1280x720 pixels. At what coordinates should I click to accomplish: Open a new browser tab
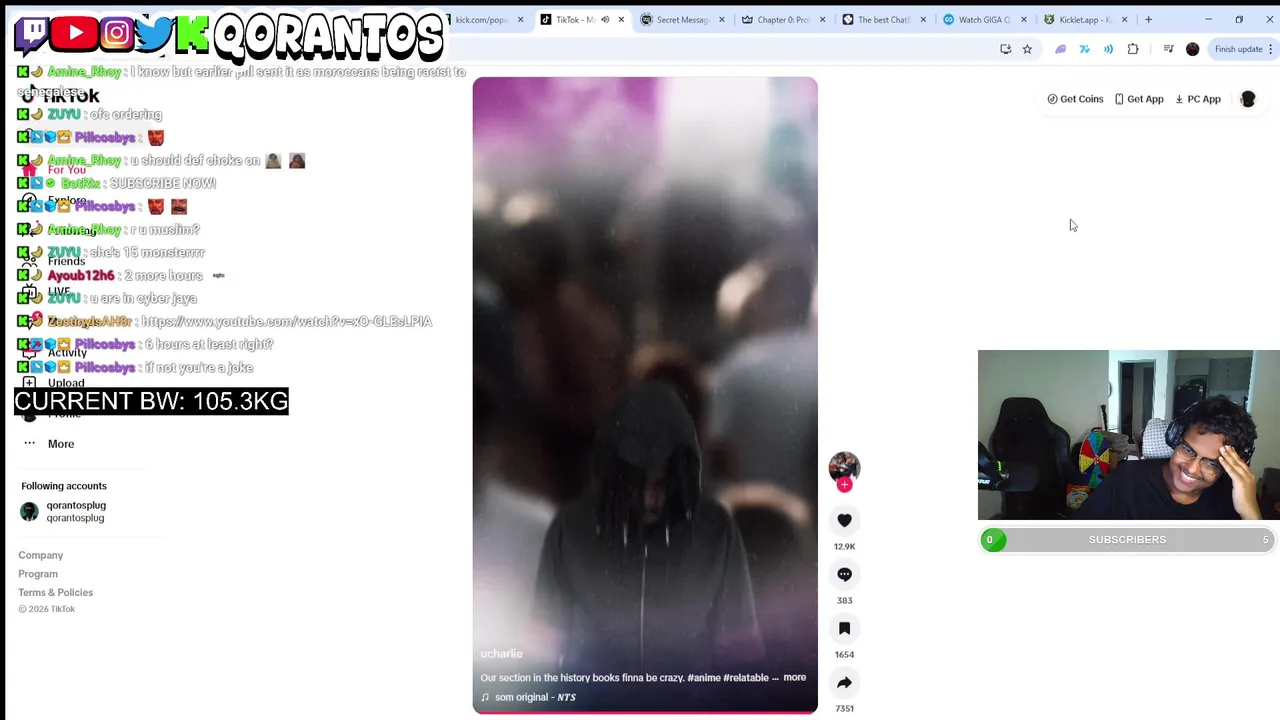1148,19
